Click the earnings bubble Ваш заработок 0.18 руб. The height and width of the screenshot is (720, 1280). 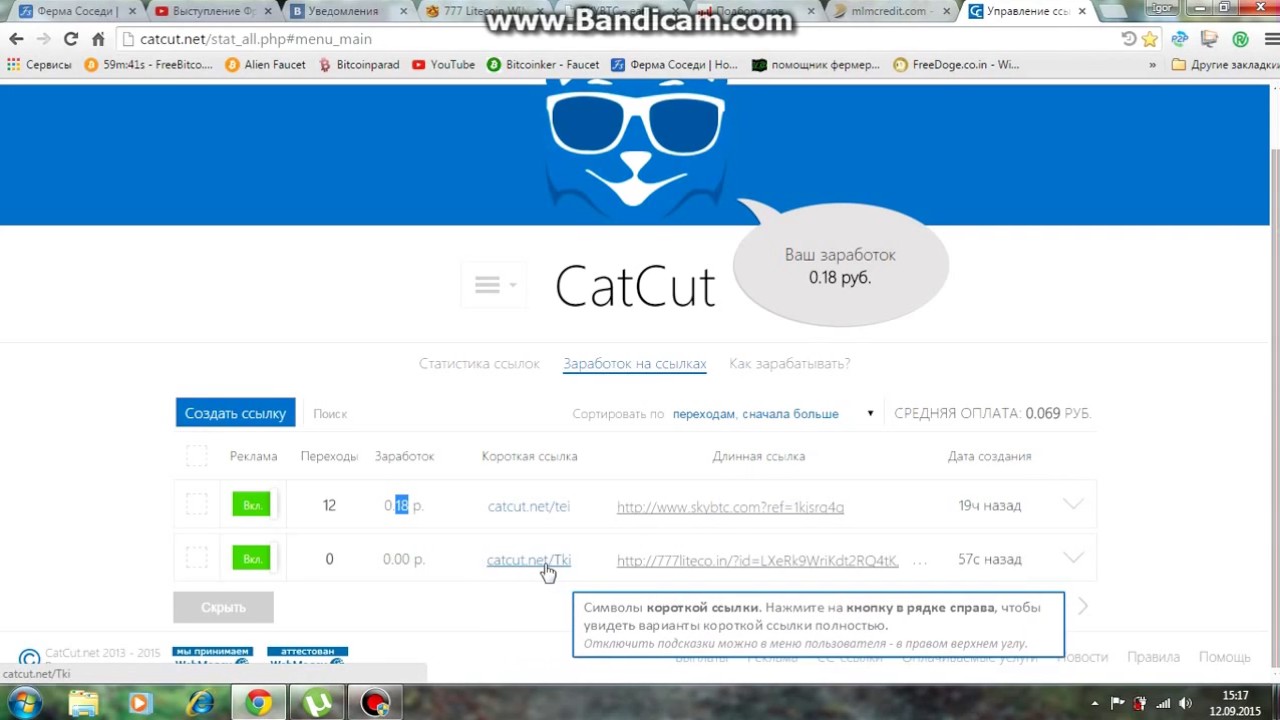click(840, 266)
